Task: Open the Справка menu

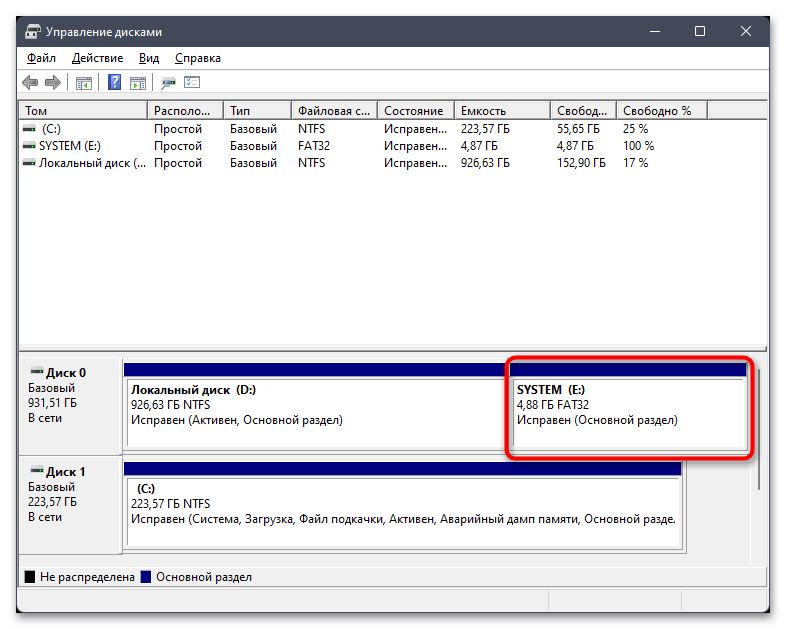Action: [x=198, y=58]
